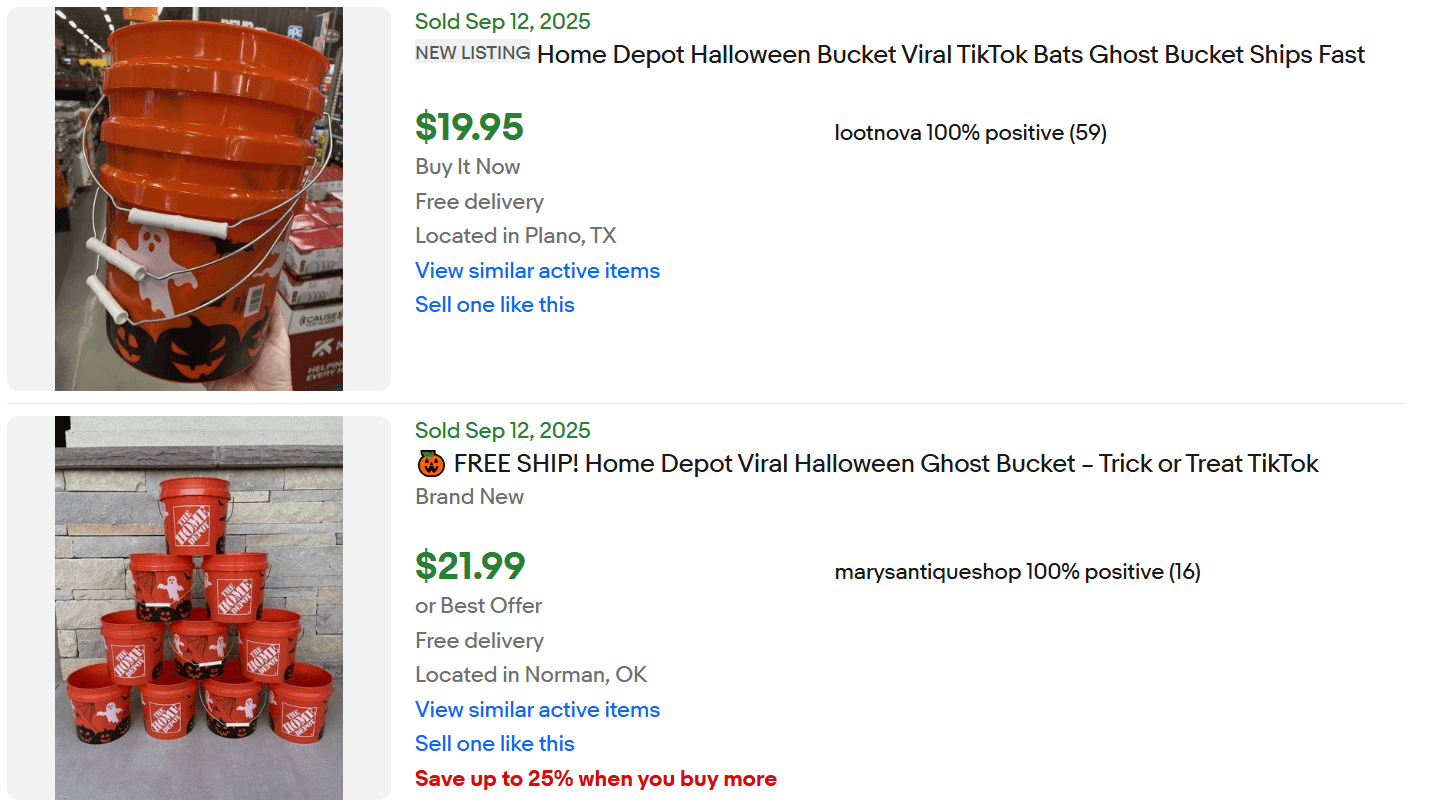Screen dimensions: 1440x810
Task: Select Sell one like this under the second listing
Action: [495, 743]
